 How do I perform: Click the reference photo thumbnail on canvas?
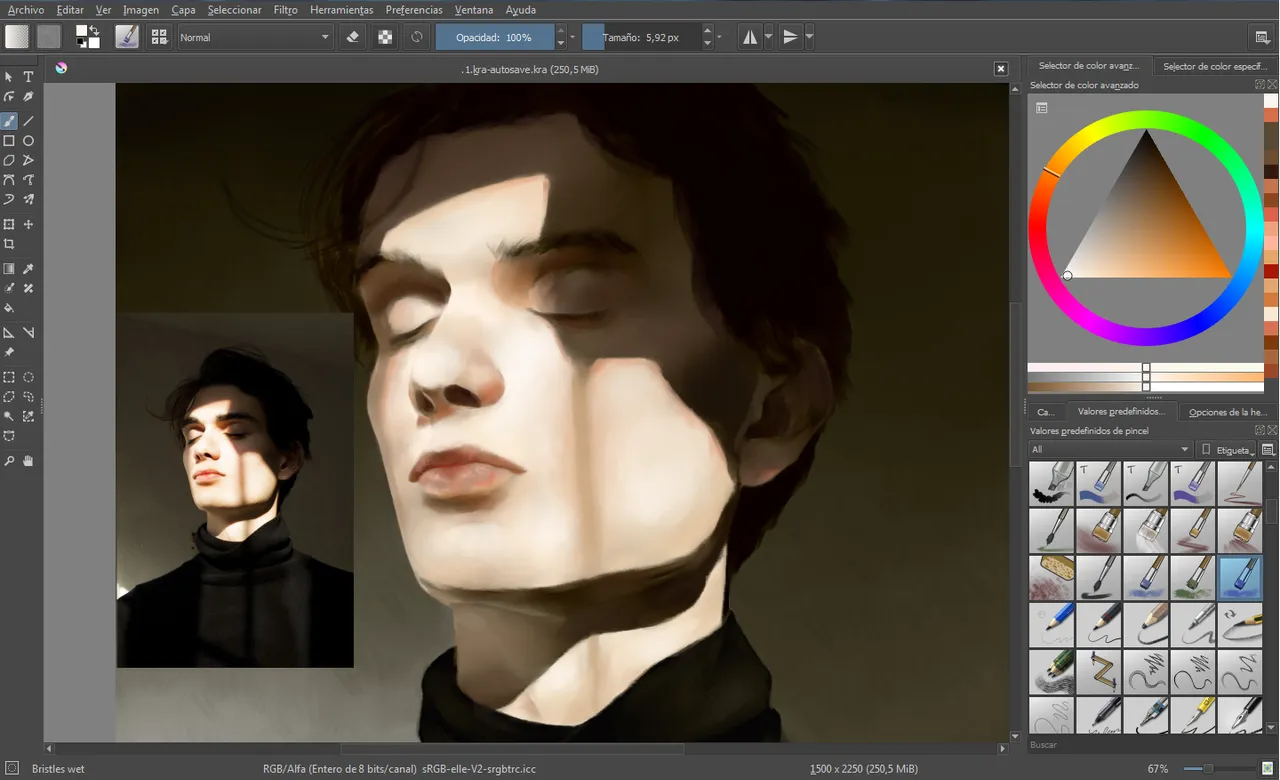click(235, 490)
